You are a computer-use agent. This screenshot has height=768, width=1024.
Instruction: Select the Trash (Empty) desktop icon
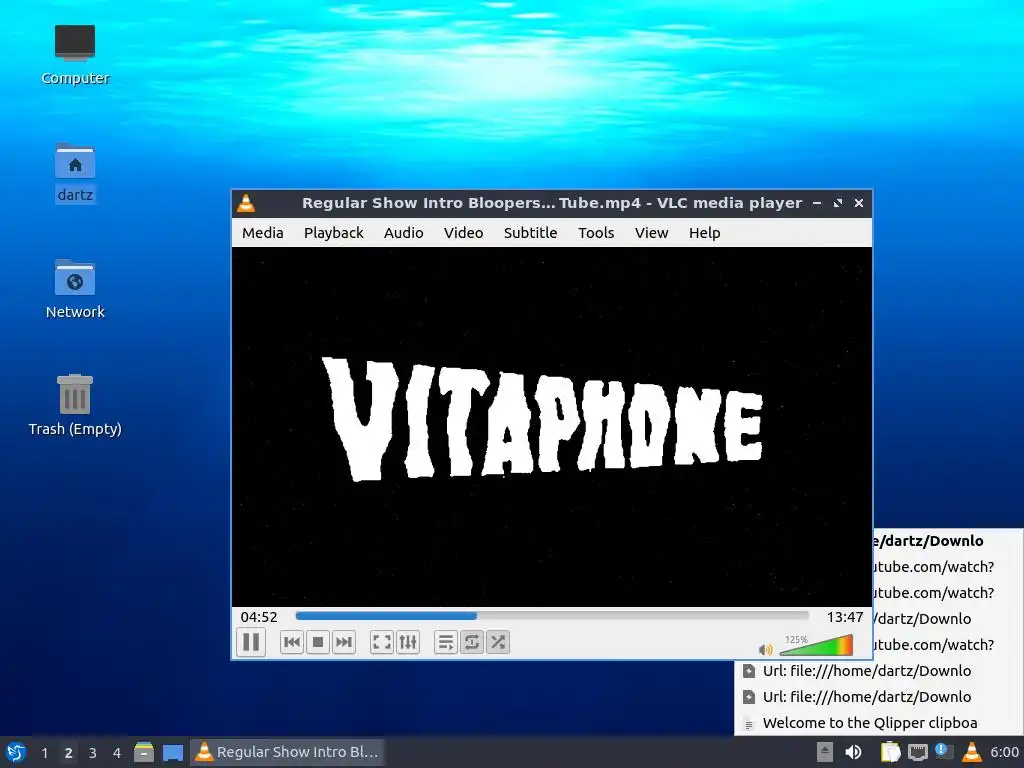(75, 405)
